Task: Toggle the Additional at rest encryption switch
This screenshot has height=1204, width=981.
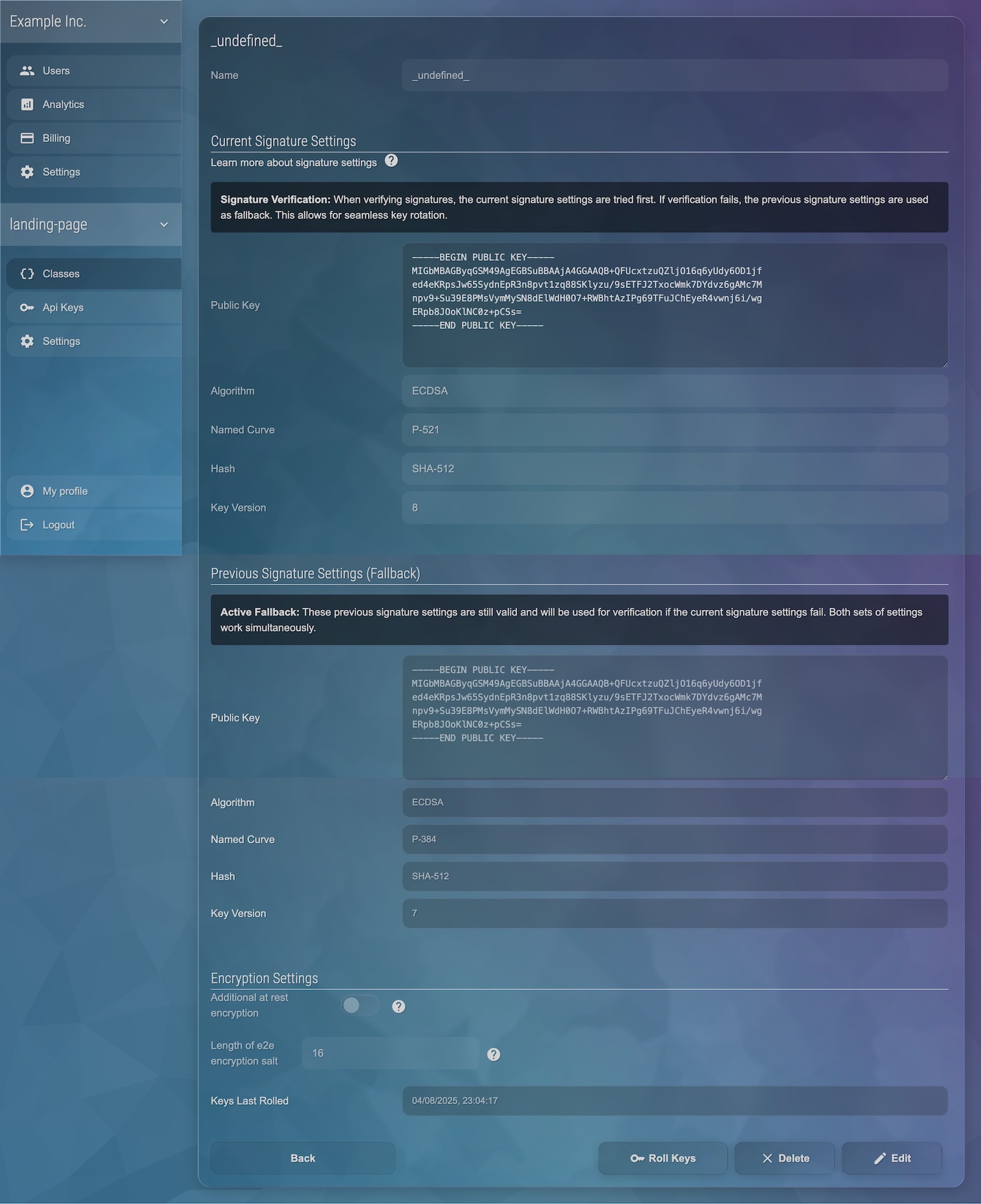Action: pyautogui.click(x=360, y=1005)
